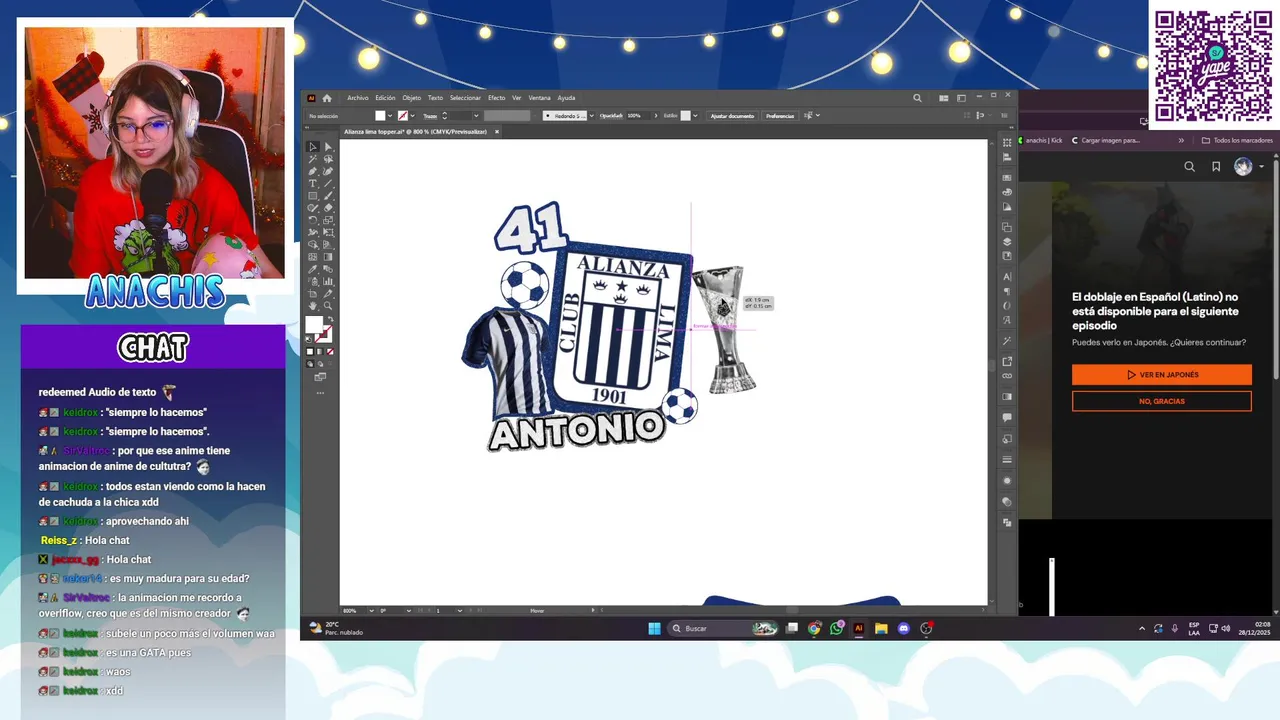Click search icon in Illustrator title bar
This screenshot has height=720, width=1280.
(917, 98)
